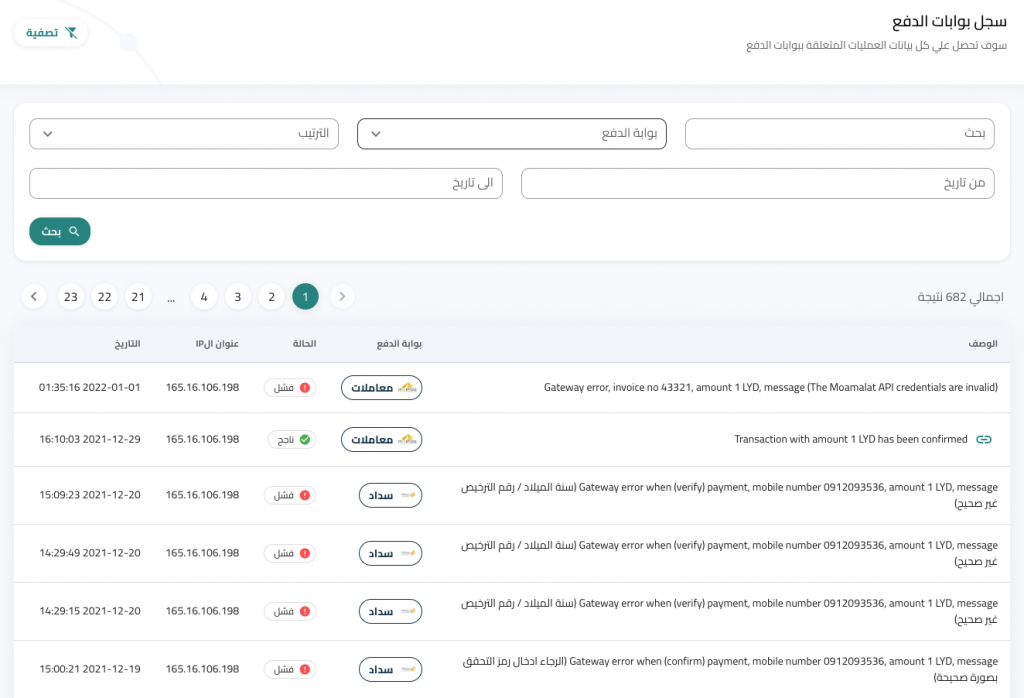The height and width of the screenshot is (698, 1024).
Task: Focus the الى تاريخ to-date field
Action: point(265,184)
